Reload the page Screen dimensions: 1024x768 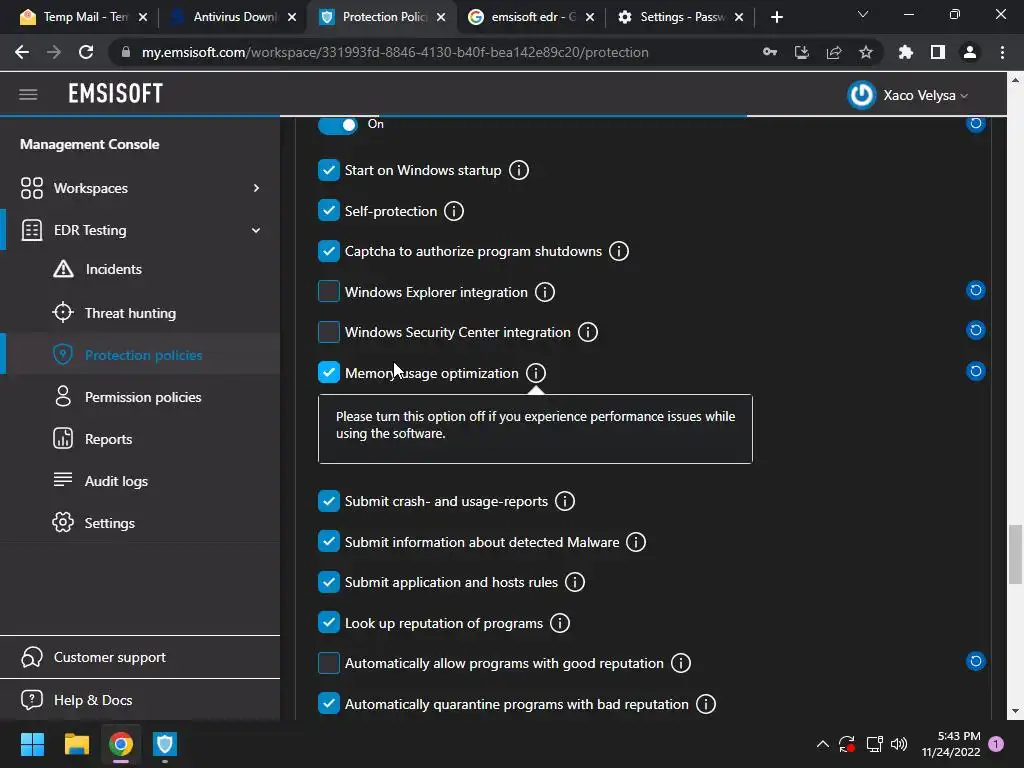click(86, 52)
